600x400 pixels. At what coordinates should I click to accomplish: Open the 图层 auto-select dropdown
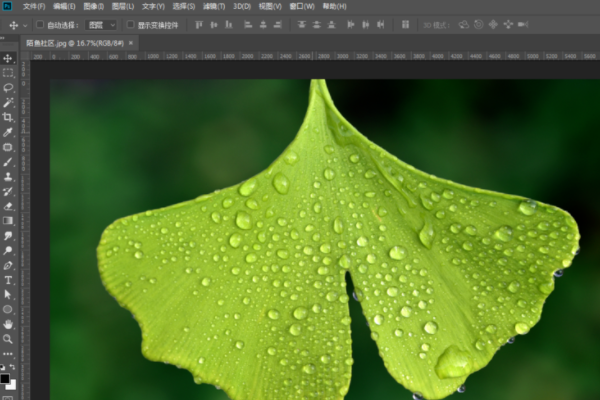tap(101, 25)
